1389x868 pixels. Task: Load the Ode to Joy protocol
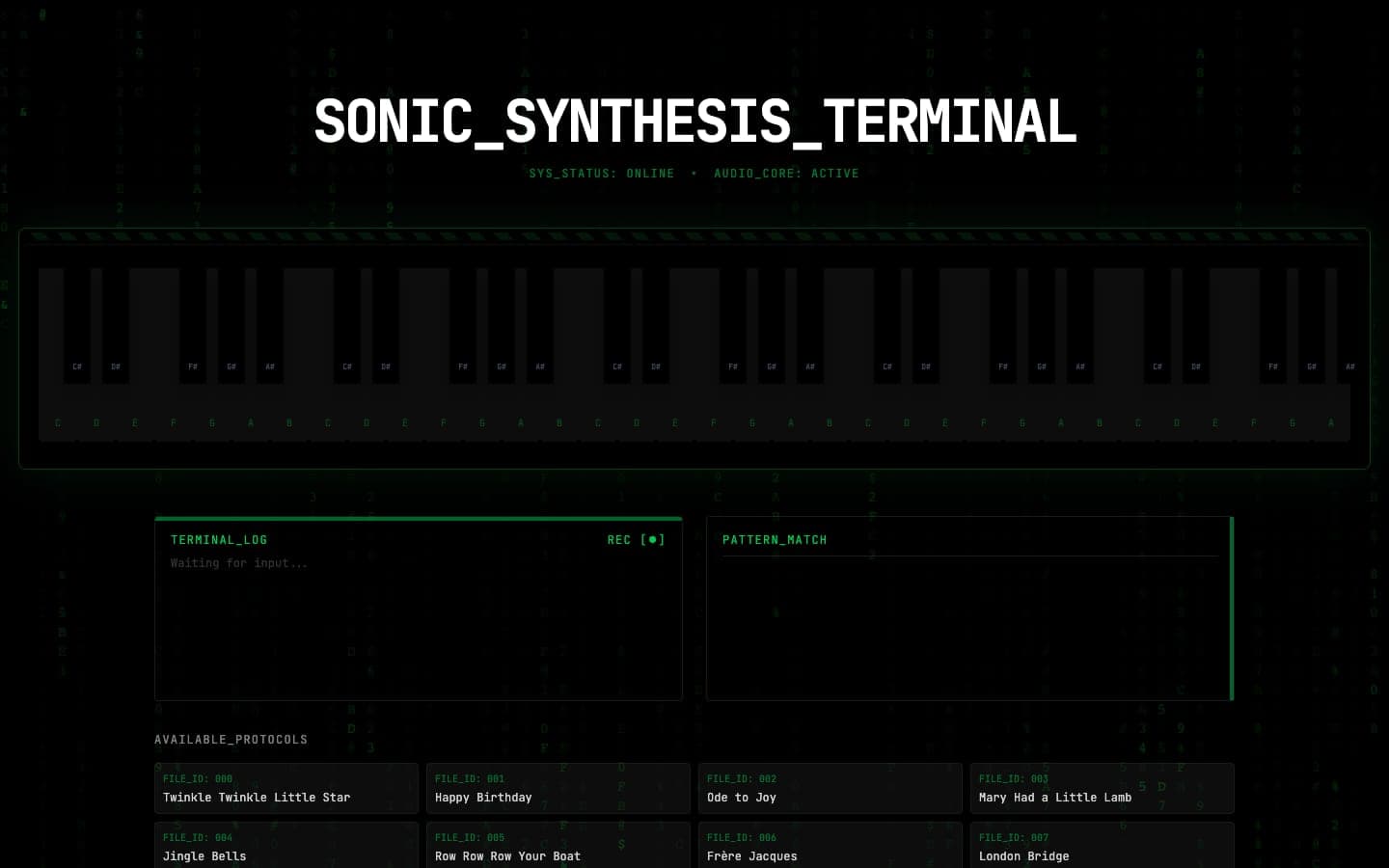(x=831, y=788)
